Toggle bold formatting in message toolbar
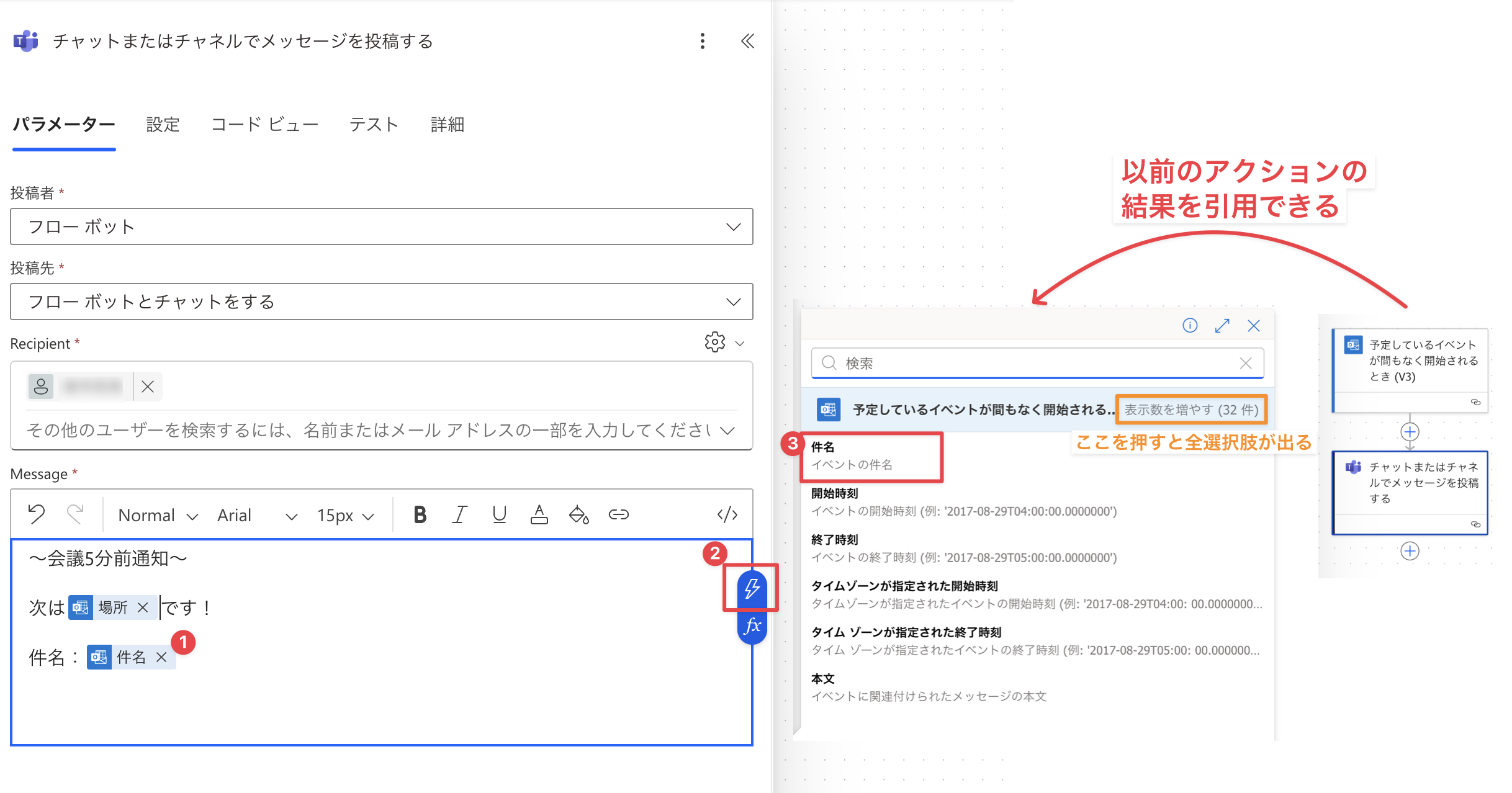The height and width of the screenshot is (793, 1512). 420,514
